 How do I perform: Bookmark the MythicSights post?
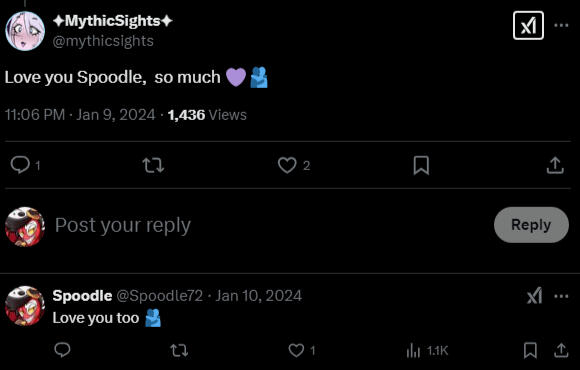click(421, 165)
